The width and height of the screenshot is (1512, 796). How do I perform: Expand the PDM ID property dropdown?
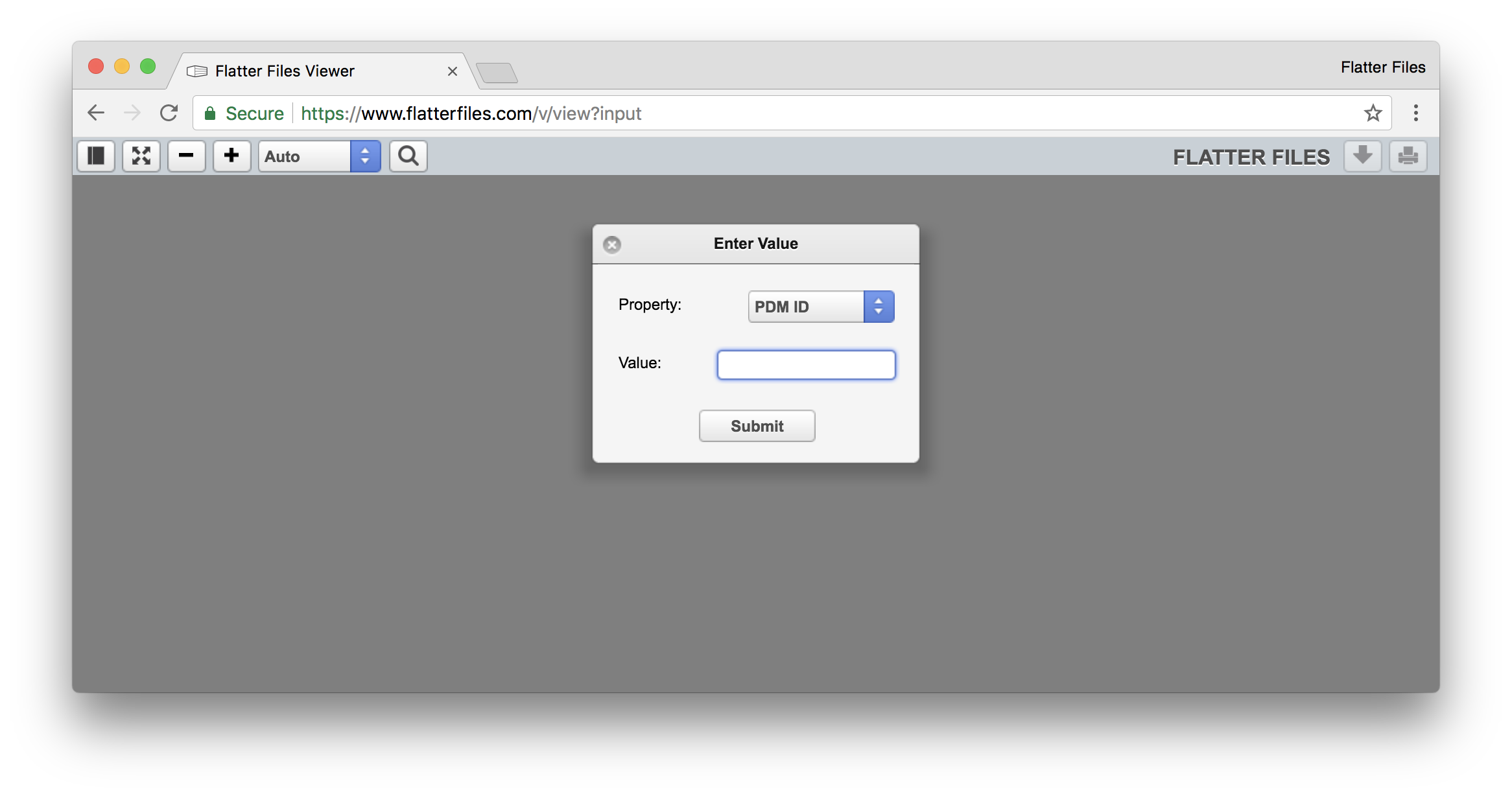tap(878, 306)
